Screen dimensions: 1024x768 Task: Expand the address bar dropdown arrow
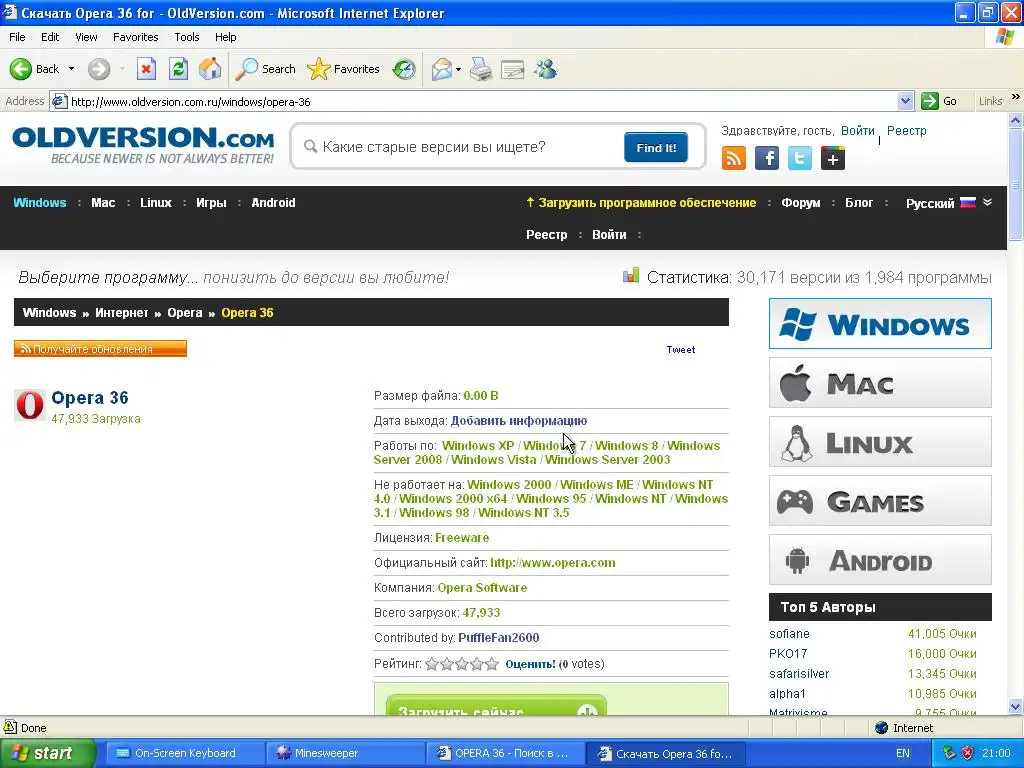[905, 101]
